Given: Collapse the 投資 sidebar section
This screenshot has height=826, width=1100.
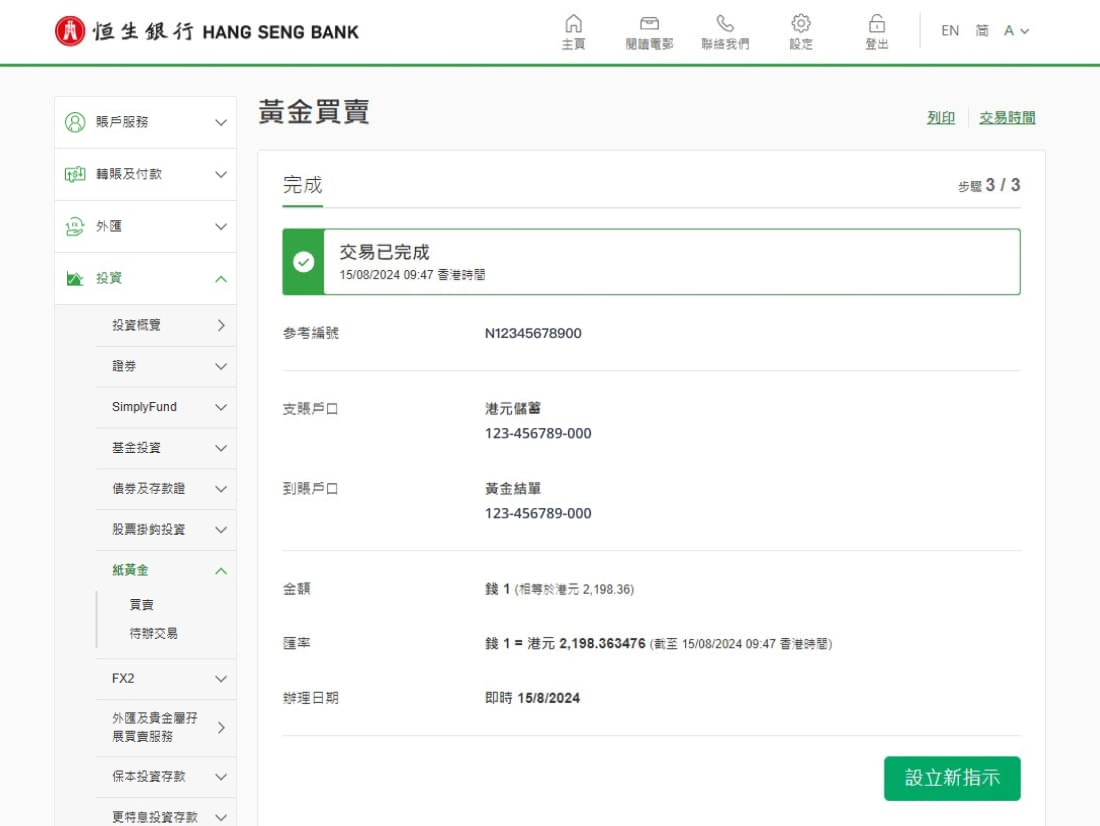Looking at the screenshot, I should (221, 279).
